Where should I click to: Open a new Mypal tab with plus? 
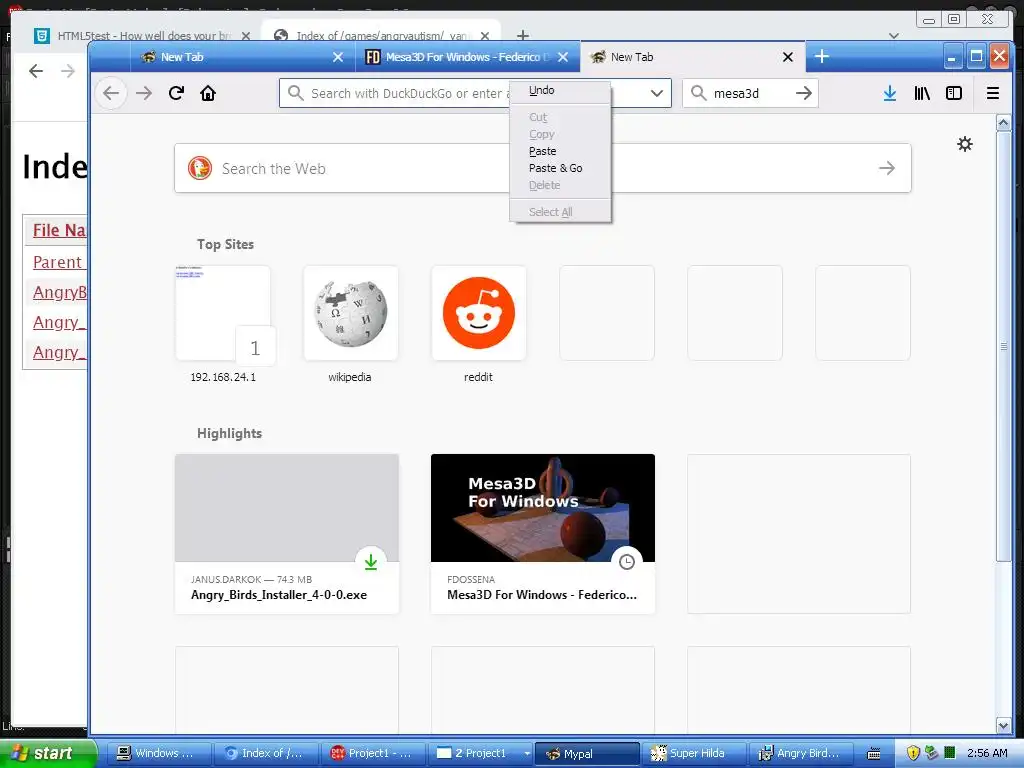pyautogui.click(x=822, y=57)
